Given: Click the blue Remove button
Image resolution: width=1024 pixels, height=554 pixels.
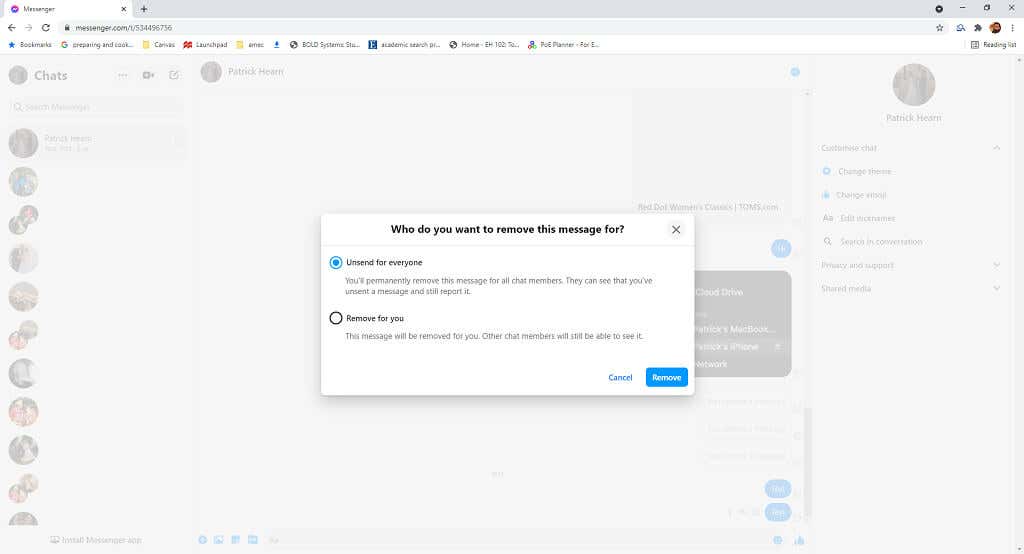Looking at the screenshot, I should pyautogui.click(x=666, y=377).
